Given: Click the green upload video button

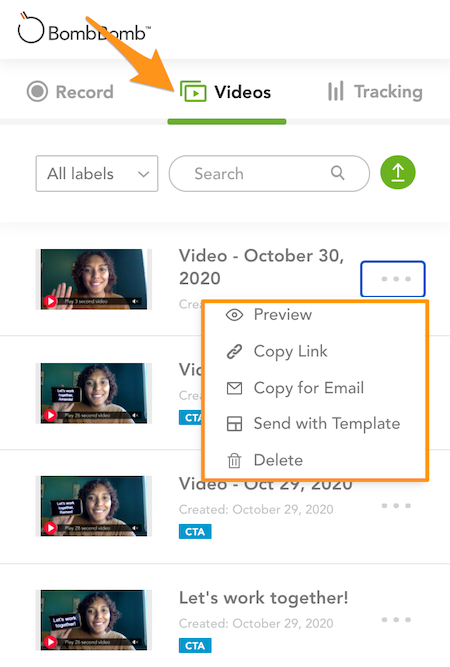Looking at the screenshot, I should (x=398, y=172).
